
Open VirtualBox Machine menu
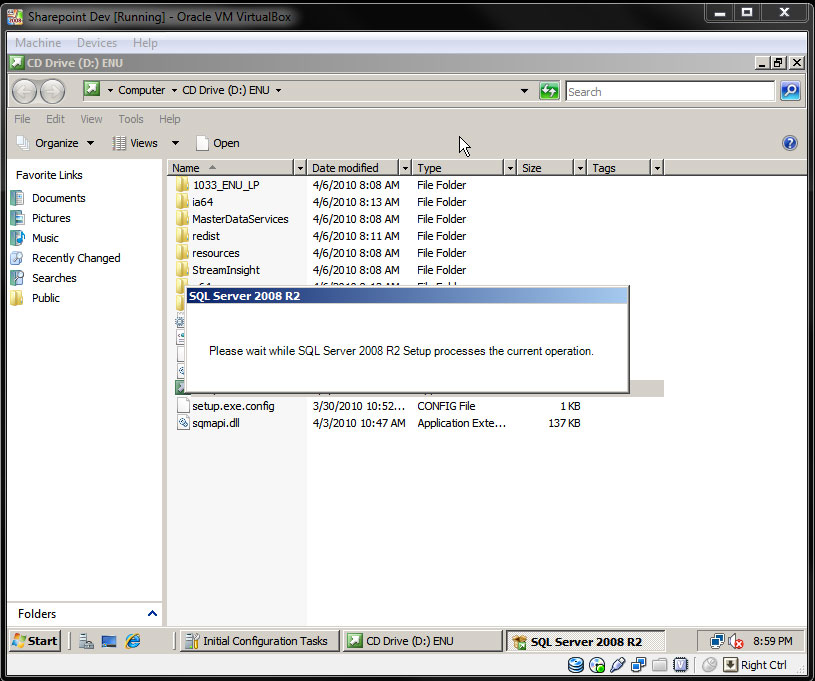38,43
